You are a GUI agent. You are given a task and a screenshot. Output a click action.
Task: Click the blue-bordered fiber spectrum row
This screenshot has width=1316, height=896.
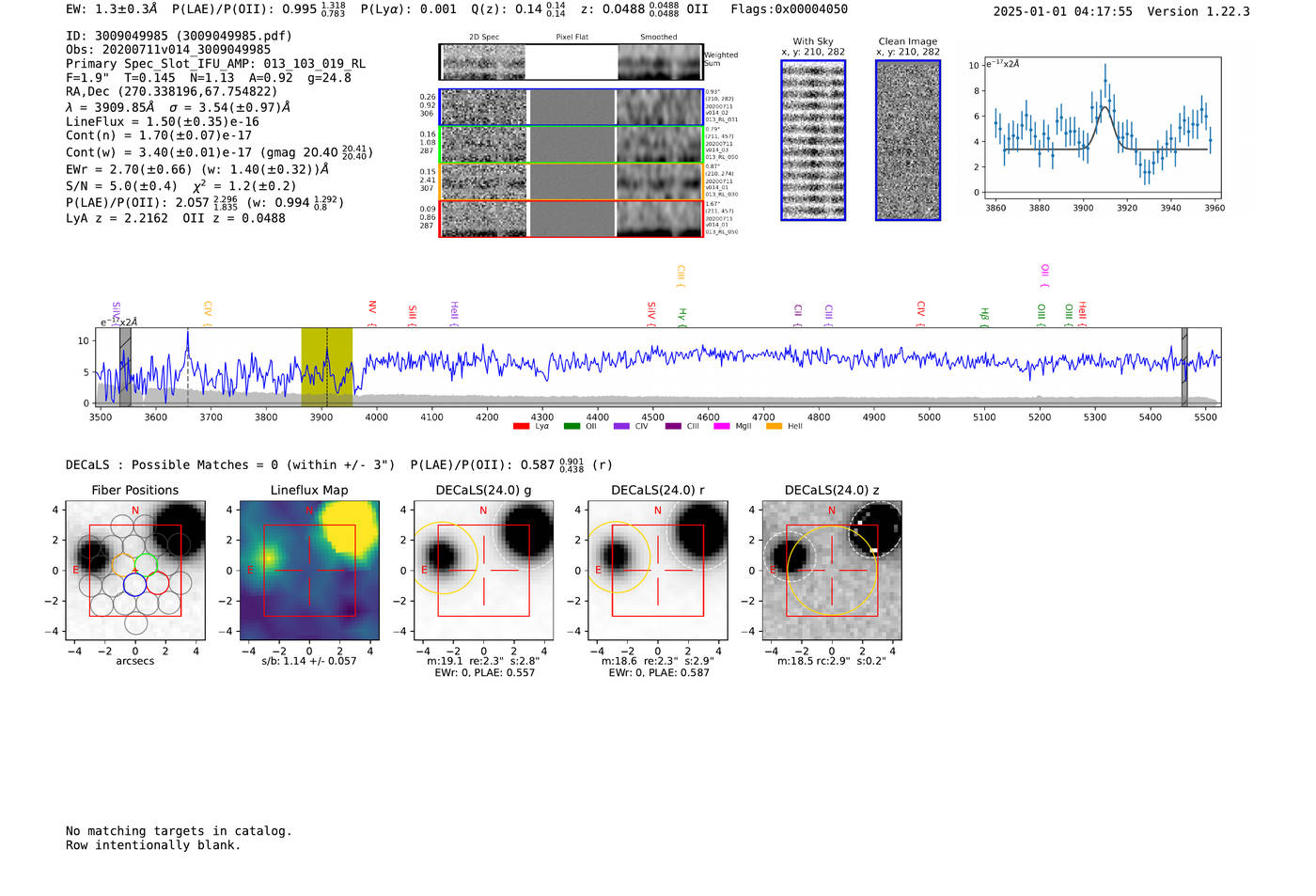pos(572,107)
